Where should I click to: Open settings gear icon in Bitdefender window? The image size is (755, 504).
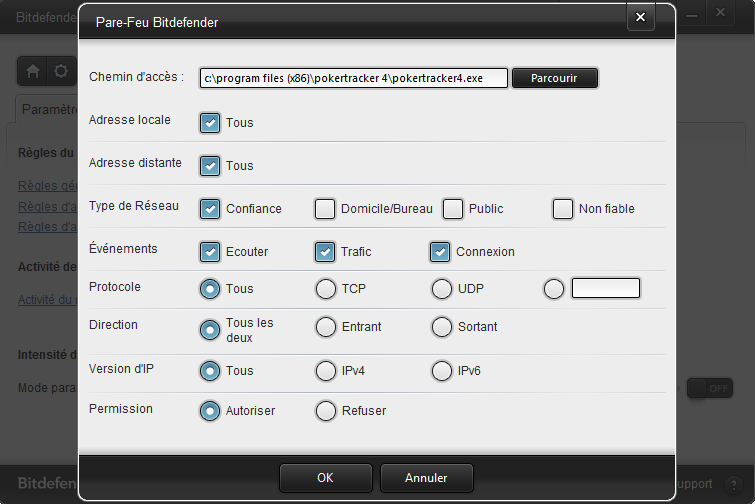(x=61, y=71)
